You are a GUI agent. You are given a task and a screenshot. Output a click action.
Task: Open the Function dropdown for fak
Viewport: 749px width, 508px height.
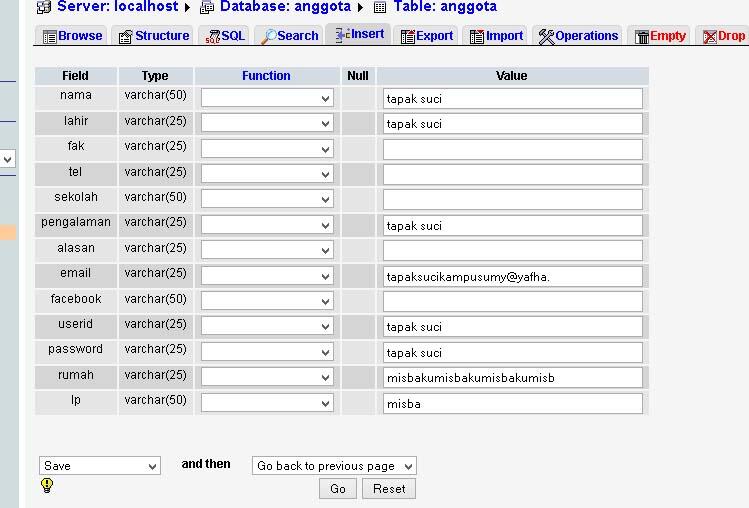[x=267, y=149]
